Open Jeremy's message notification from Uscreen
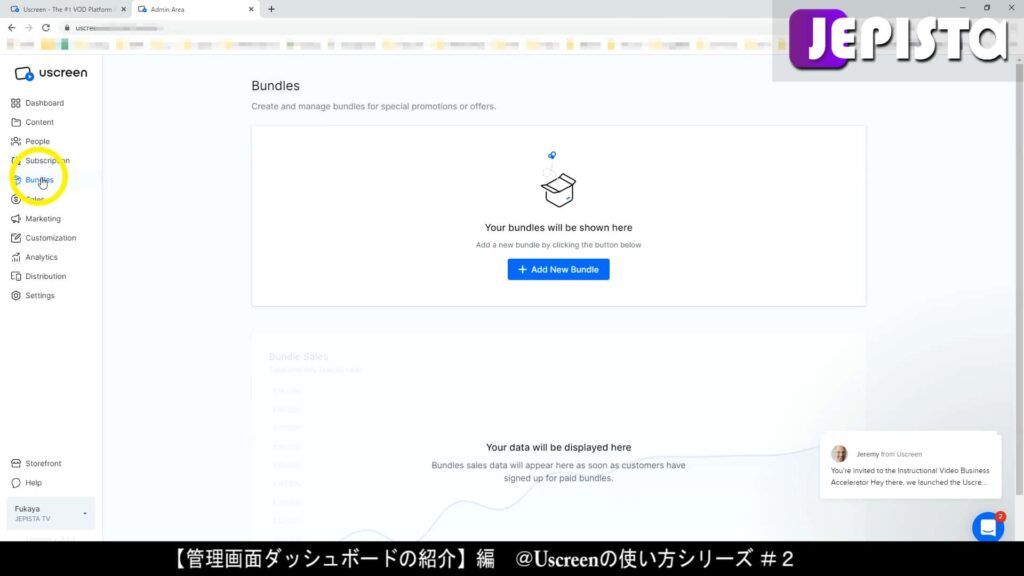Screen dimensions: 1024x576 tap(910, 466)
